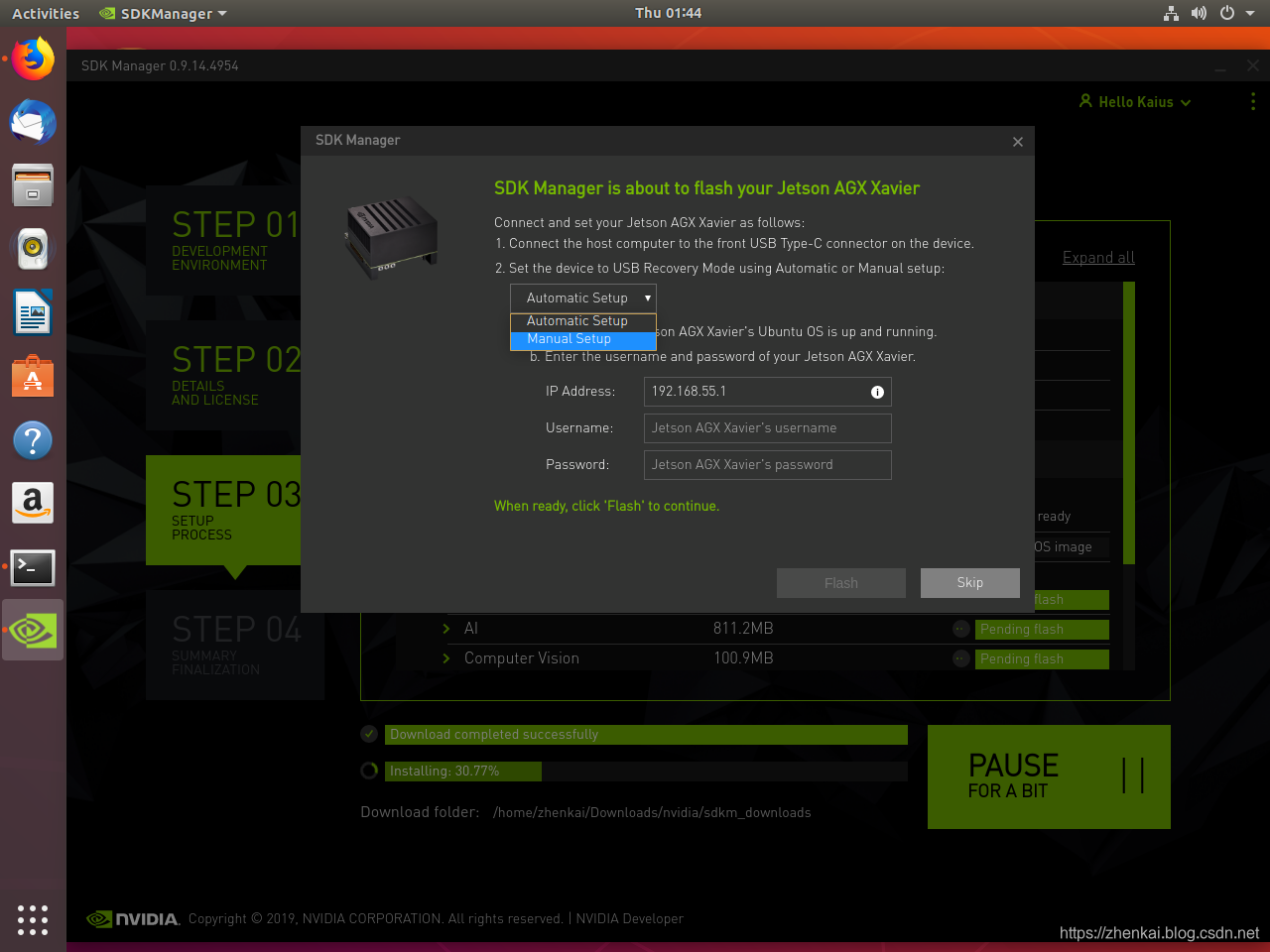Screen dimensions: 1270x952
Task: Click the Installing 30.77% progress bar
Action: coord(646,771)
